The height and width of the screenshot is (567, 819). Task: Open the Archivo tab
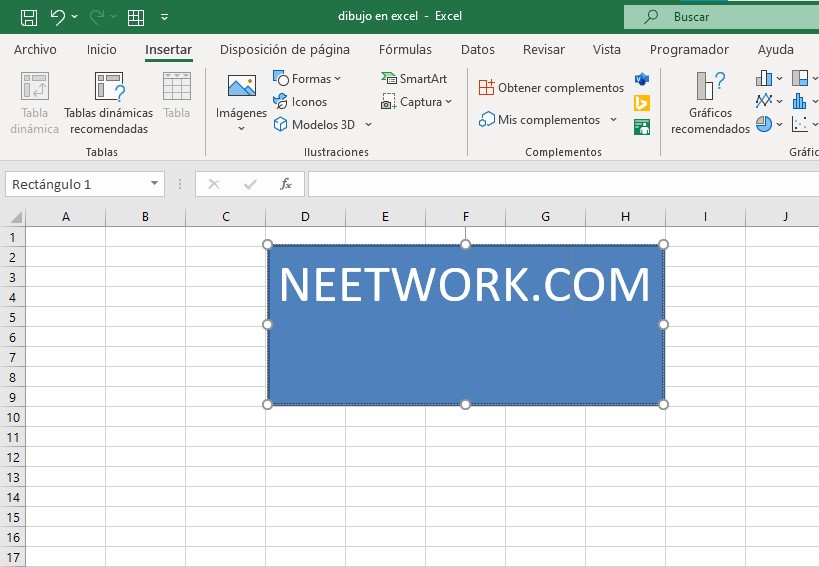click(x=35, y=50)
